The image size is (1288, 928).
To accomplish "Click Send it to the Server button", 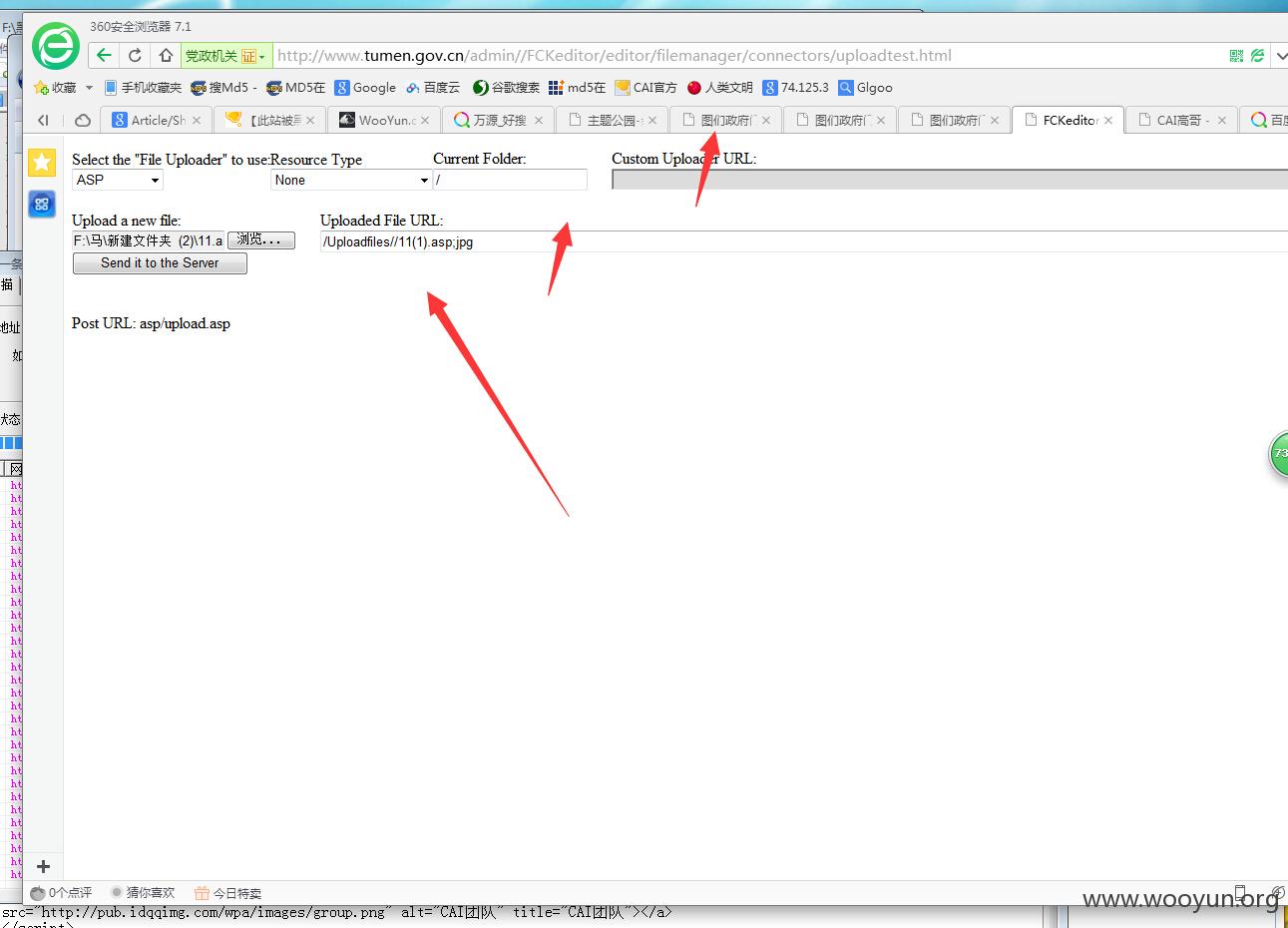I will pyautogui.click(x=160, y=263).
